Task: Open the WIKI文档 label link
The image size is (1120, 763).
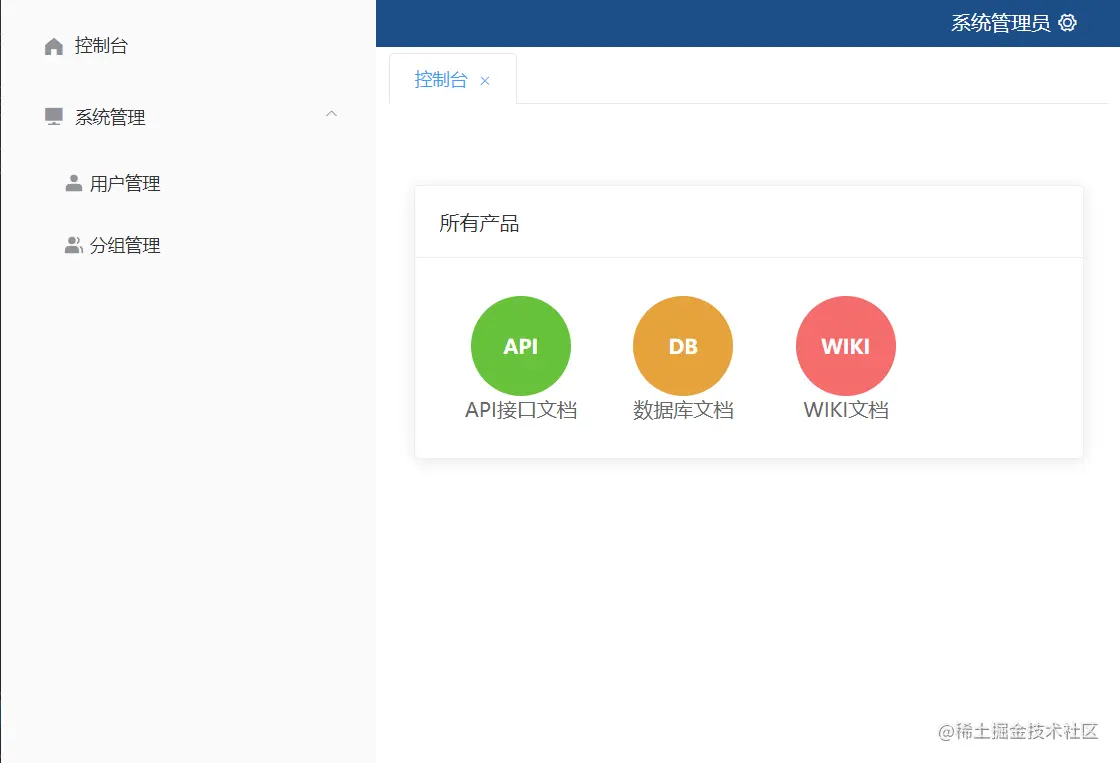Action: click(846, 410)
